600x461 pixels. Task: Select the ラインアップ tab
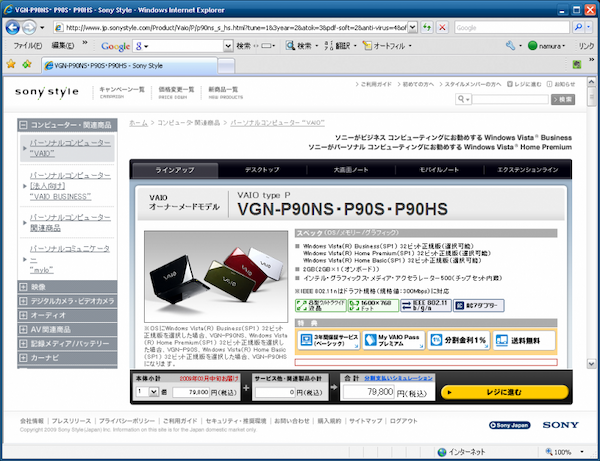[x=174, y=170]
